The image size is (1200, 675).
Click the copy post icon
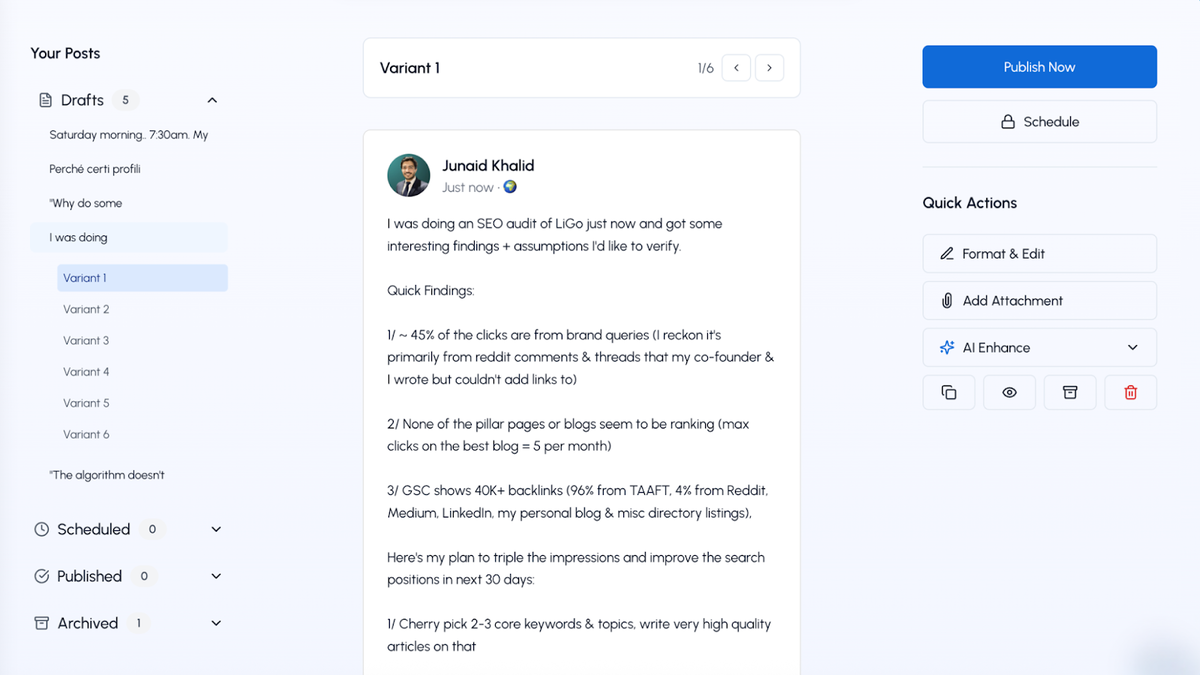point(949,393)
